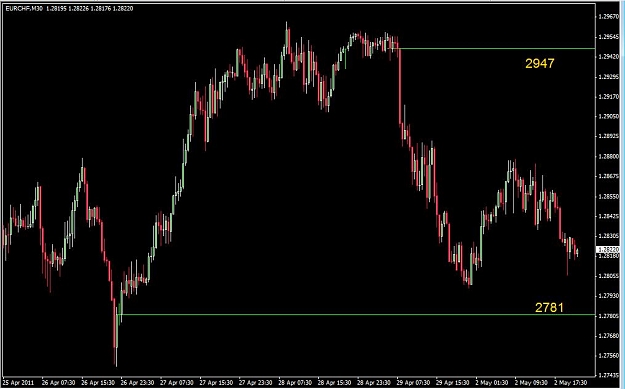Screen dimensions: 625x389
Task: Click the 1.27560 price axis label
Action: pyautogui.click(x=609, y=356)
